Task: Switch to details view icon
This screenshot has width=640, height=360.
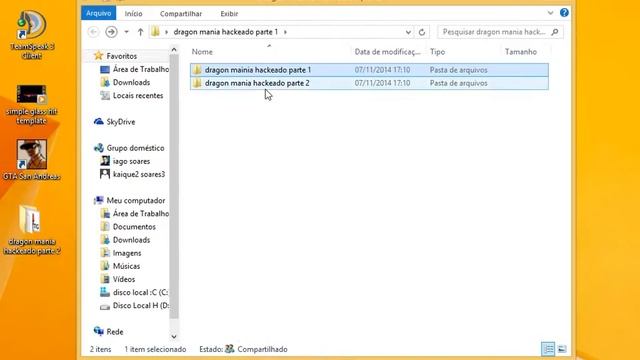Action: [548, 349]
